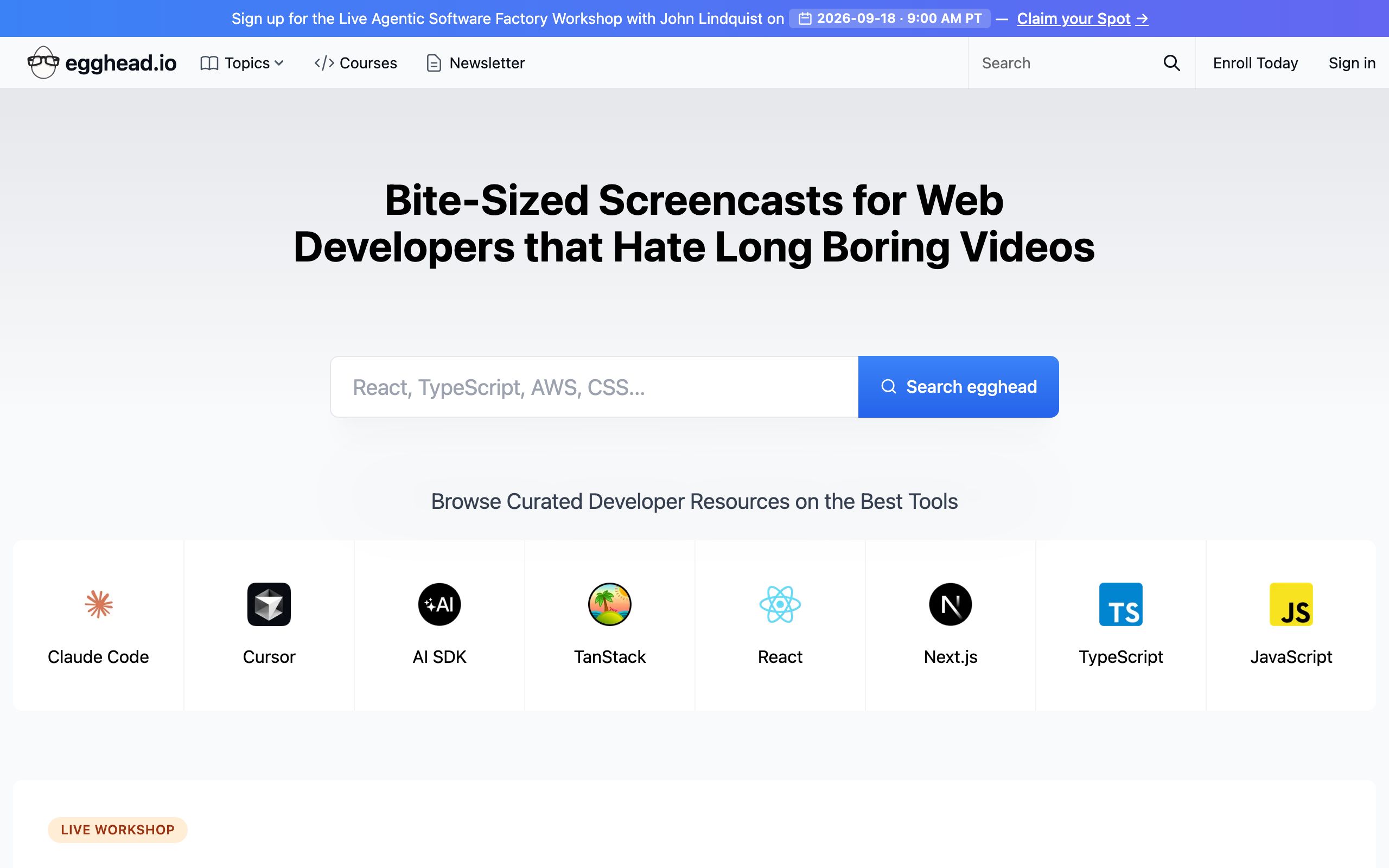Click the Cursor label text
1389x868 pixels.
click(x=269, y=657)
